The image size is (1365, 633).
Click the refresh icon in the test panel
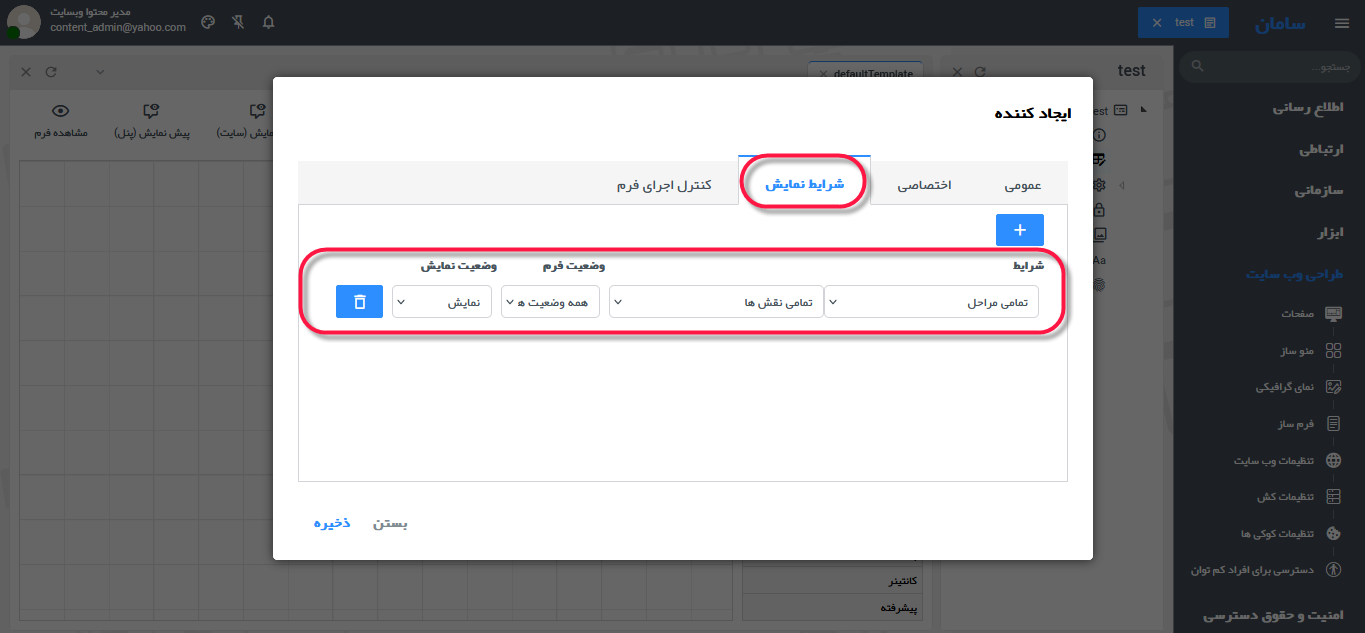click(x=980, y=72)
